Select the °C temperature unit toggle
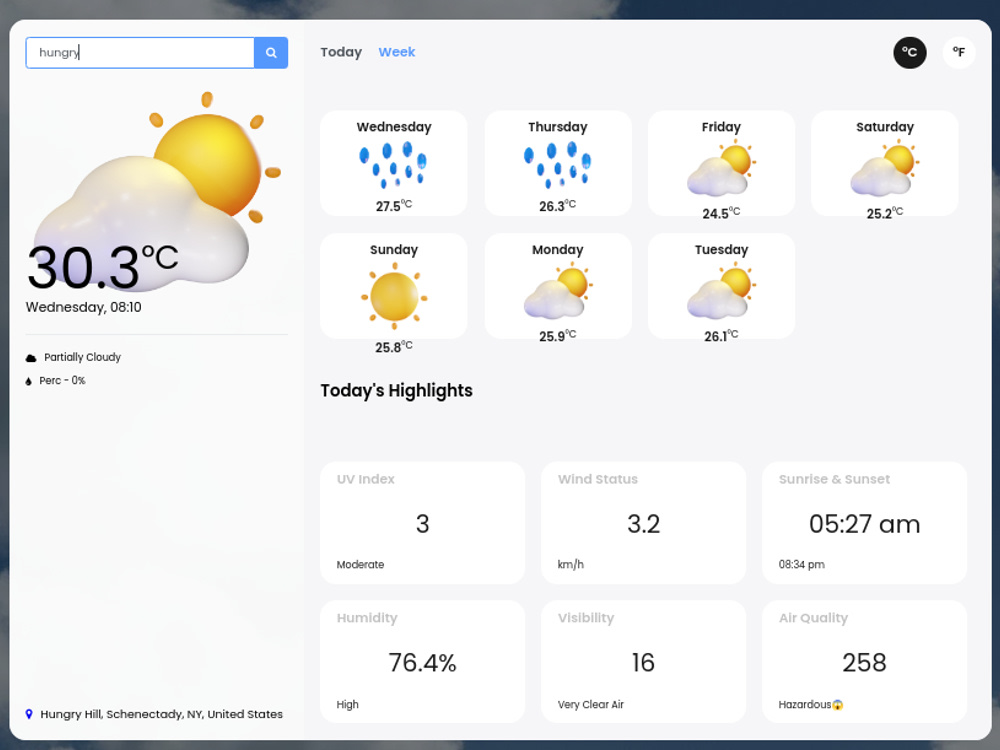 coord(909,52)
